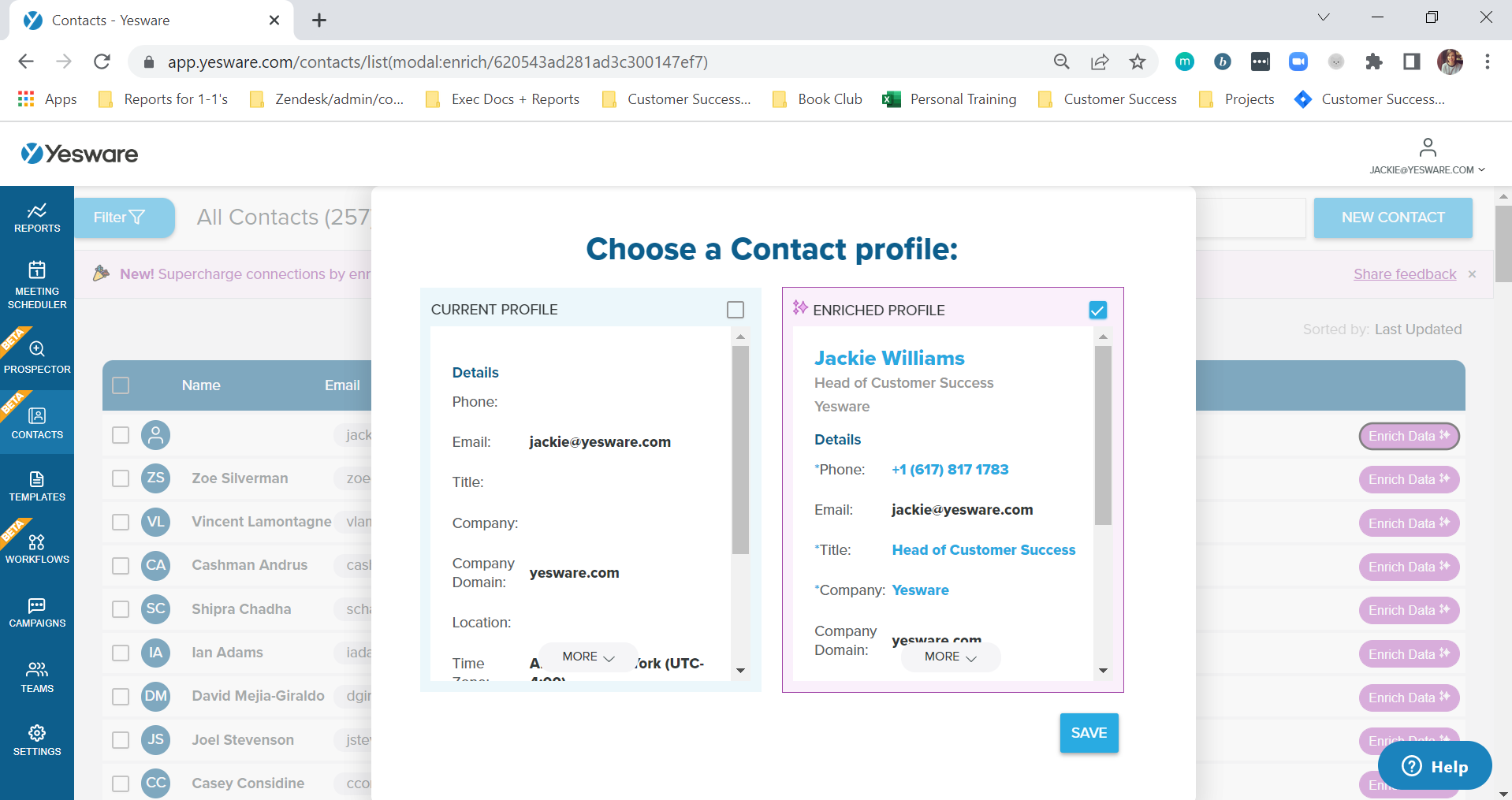Click Enrich Data for Zoe Silverman
Viewport: 1512px width, 800px height.
1409,479
